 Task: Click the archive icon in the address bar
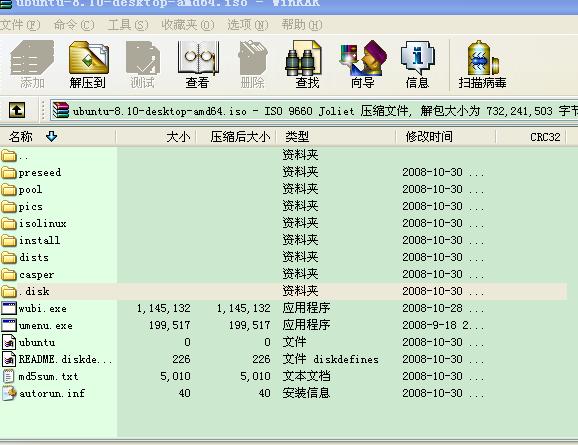coord(60,110)
